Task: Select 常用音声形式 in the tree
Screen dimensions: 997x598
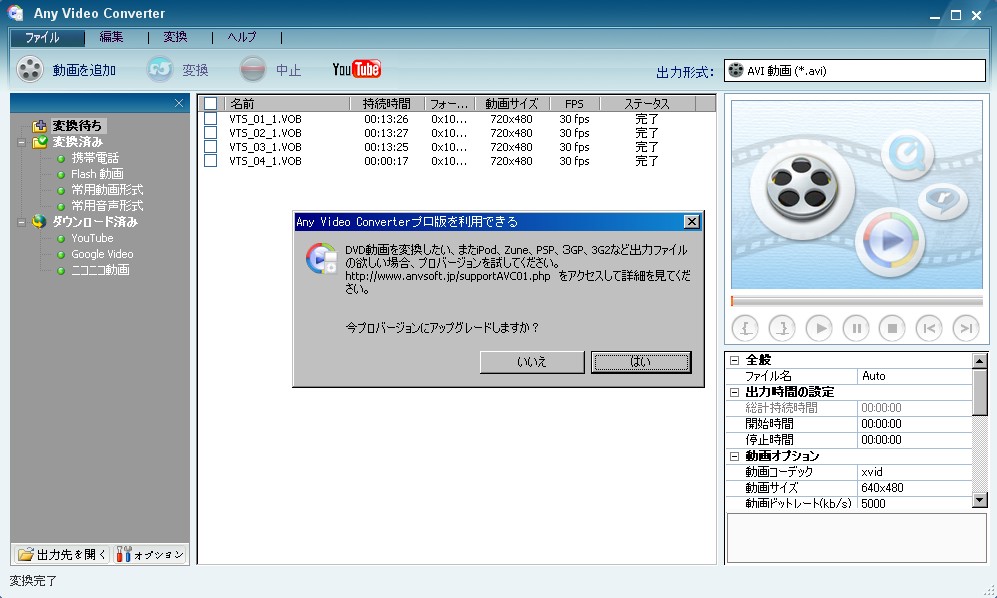Action: coord(107,205)
